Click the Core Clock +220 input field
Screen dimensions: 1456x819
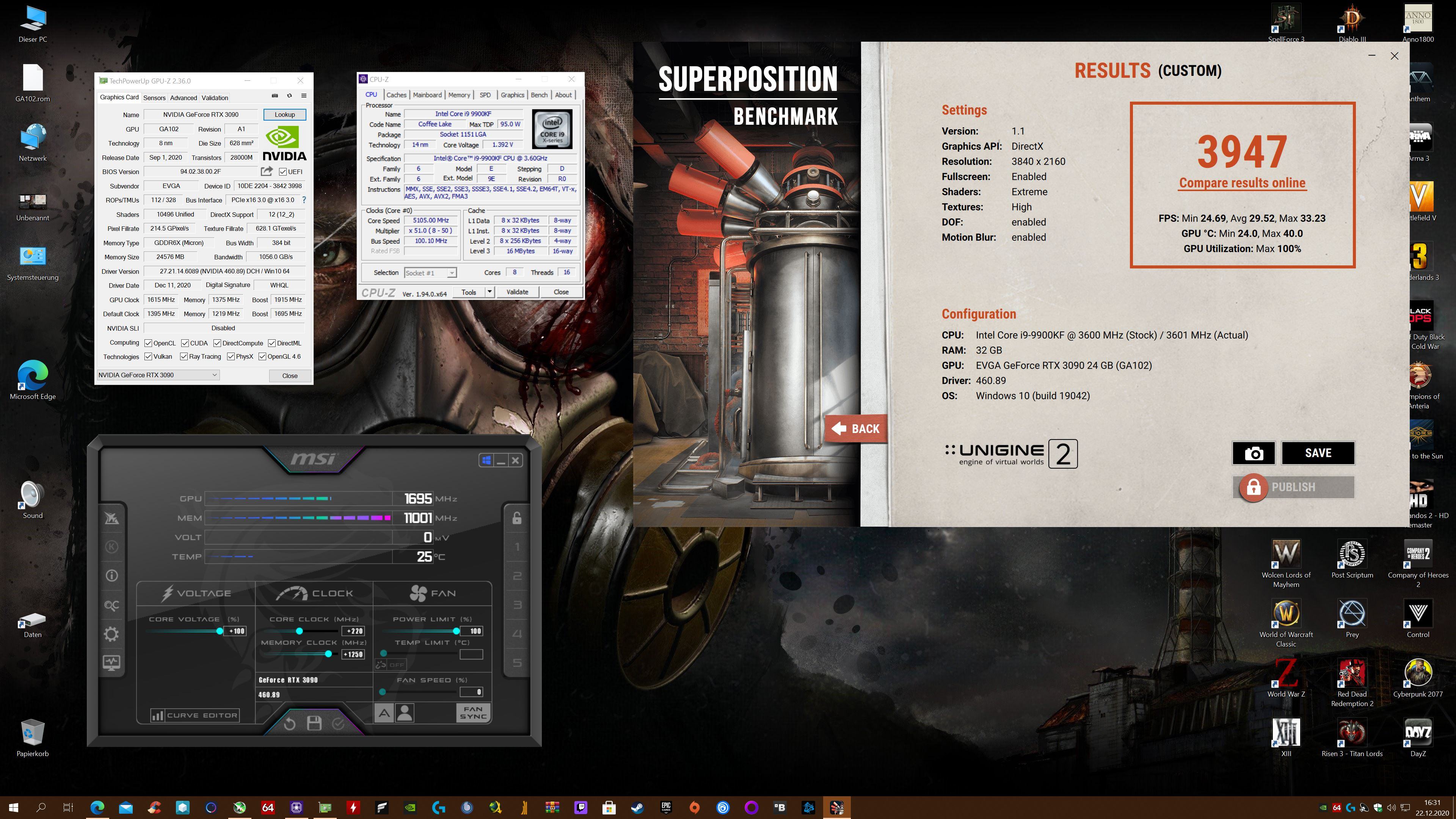click(x=354, y=631)
